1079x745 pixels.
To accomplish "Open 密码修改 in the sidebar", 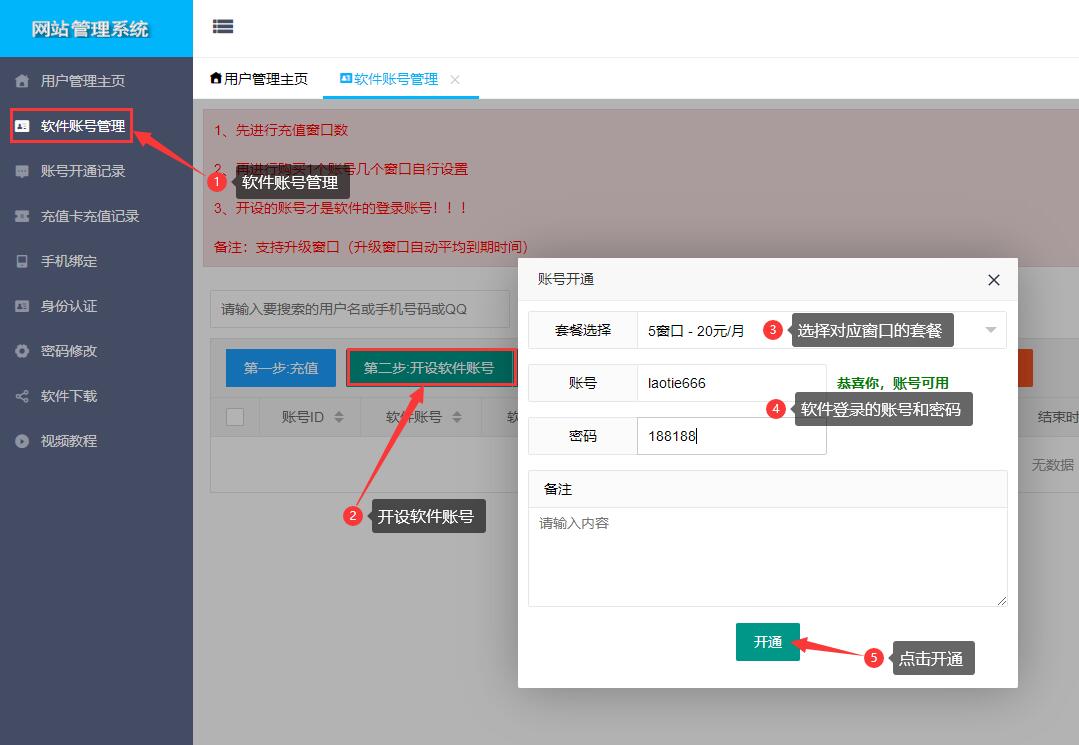I will pyautogui.click(x=69, y=351).
